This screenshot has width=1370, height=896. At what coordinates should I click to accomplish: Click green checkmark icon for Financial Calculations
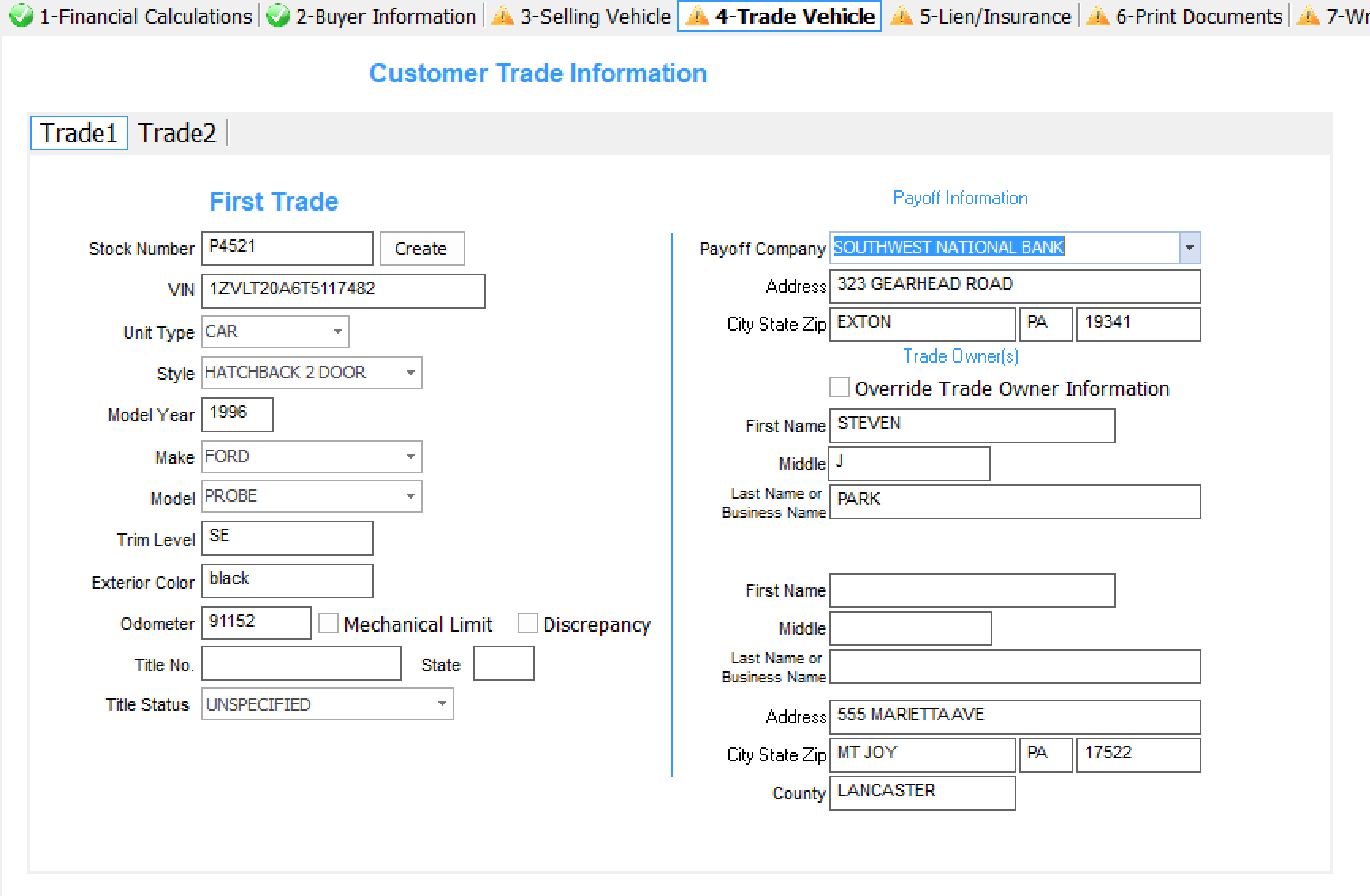pos(21,17)
